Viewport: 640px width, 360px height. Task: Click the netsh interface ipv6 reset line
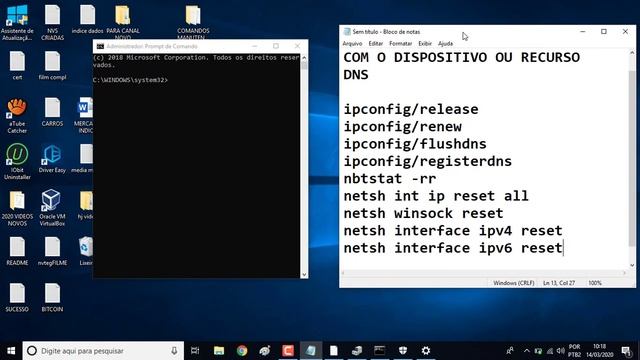(453, 248)
